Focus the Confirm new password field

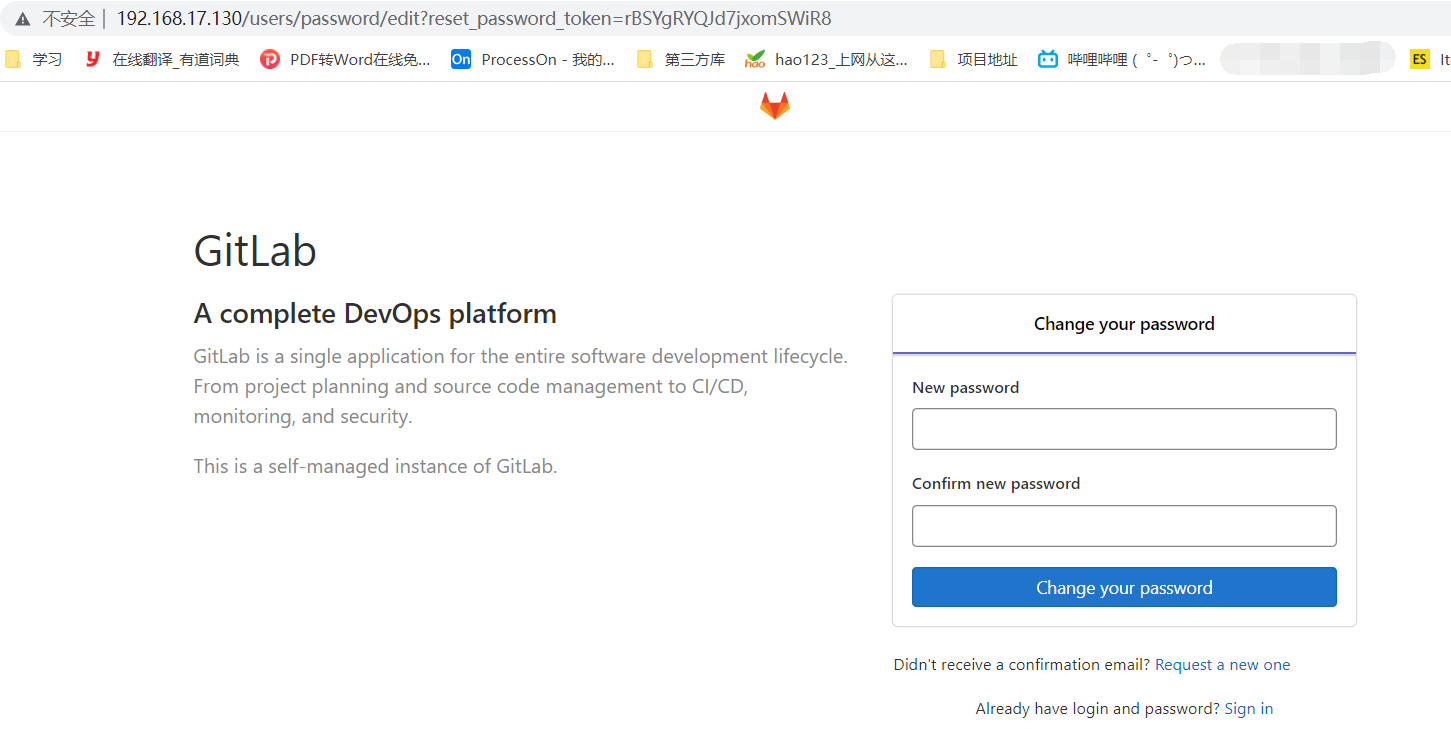(1124, 526)
